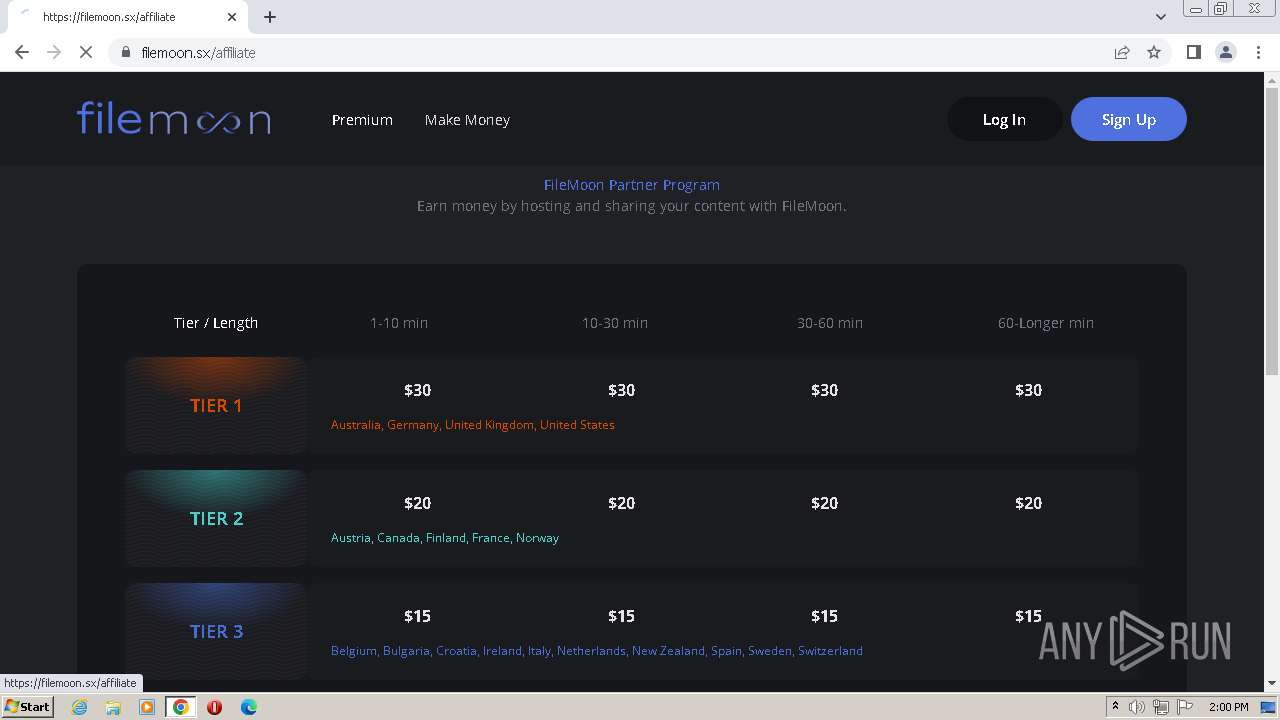Open the Chrome three-dot menu
This screenshot has width=1280, height=720.
coord(1258,52)
